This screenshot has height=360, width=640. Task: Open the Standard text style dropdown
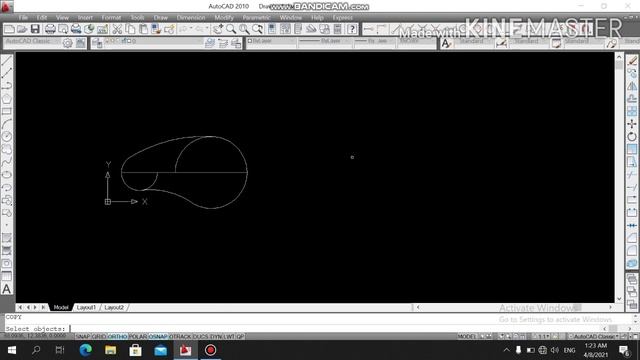click(x=472, y=42)
